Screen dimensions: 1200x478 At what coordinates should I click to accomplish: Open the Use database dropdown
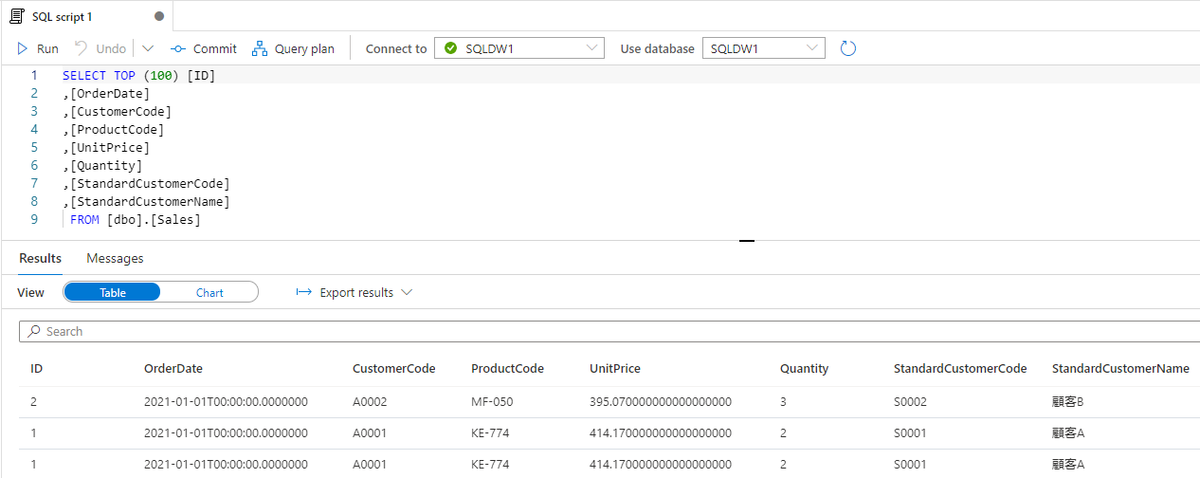(x=812, y=48)
